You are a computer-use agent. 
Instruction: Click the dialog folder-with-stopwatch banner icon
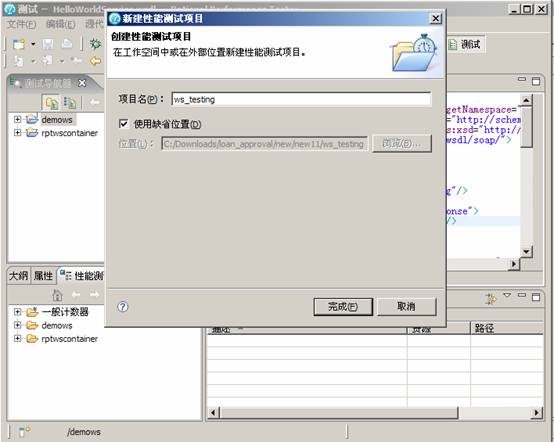414,53
